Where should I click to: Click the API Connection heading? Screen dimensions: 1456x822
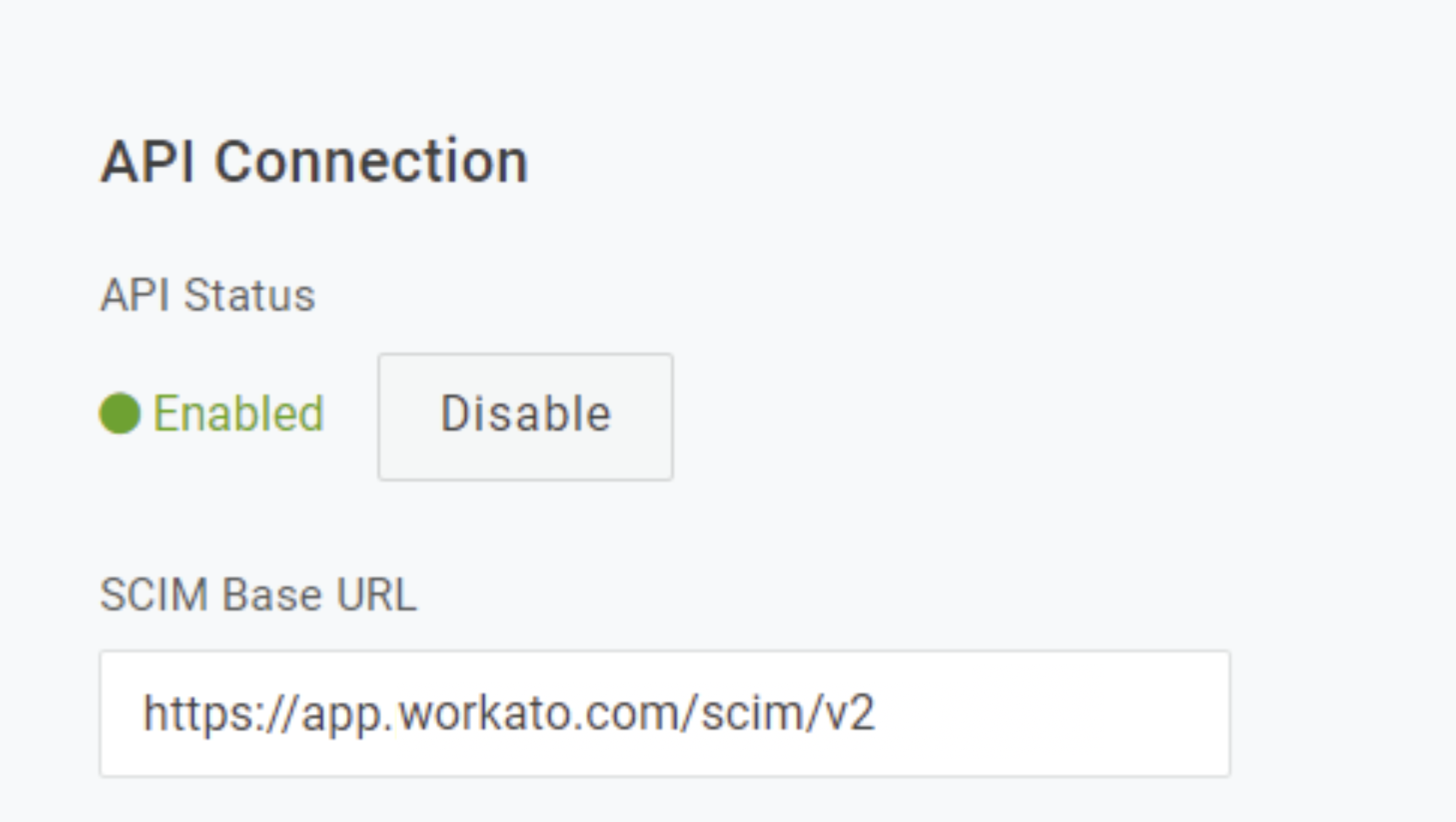pyautogui.click(x=313, y=161)
